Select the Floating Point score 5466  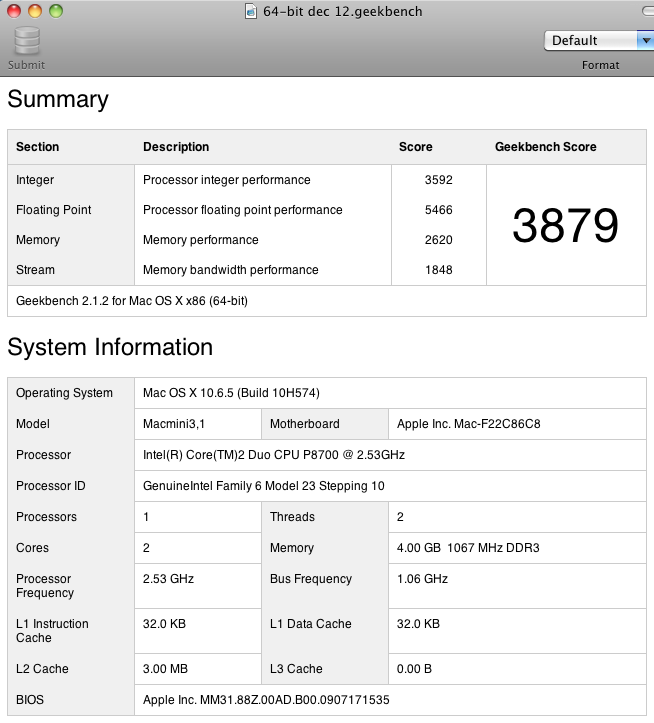(439, 209)
